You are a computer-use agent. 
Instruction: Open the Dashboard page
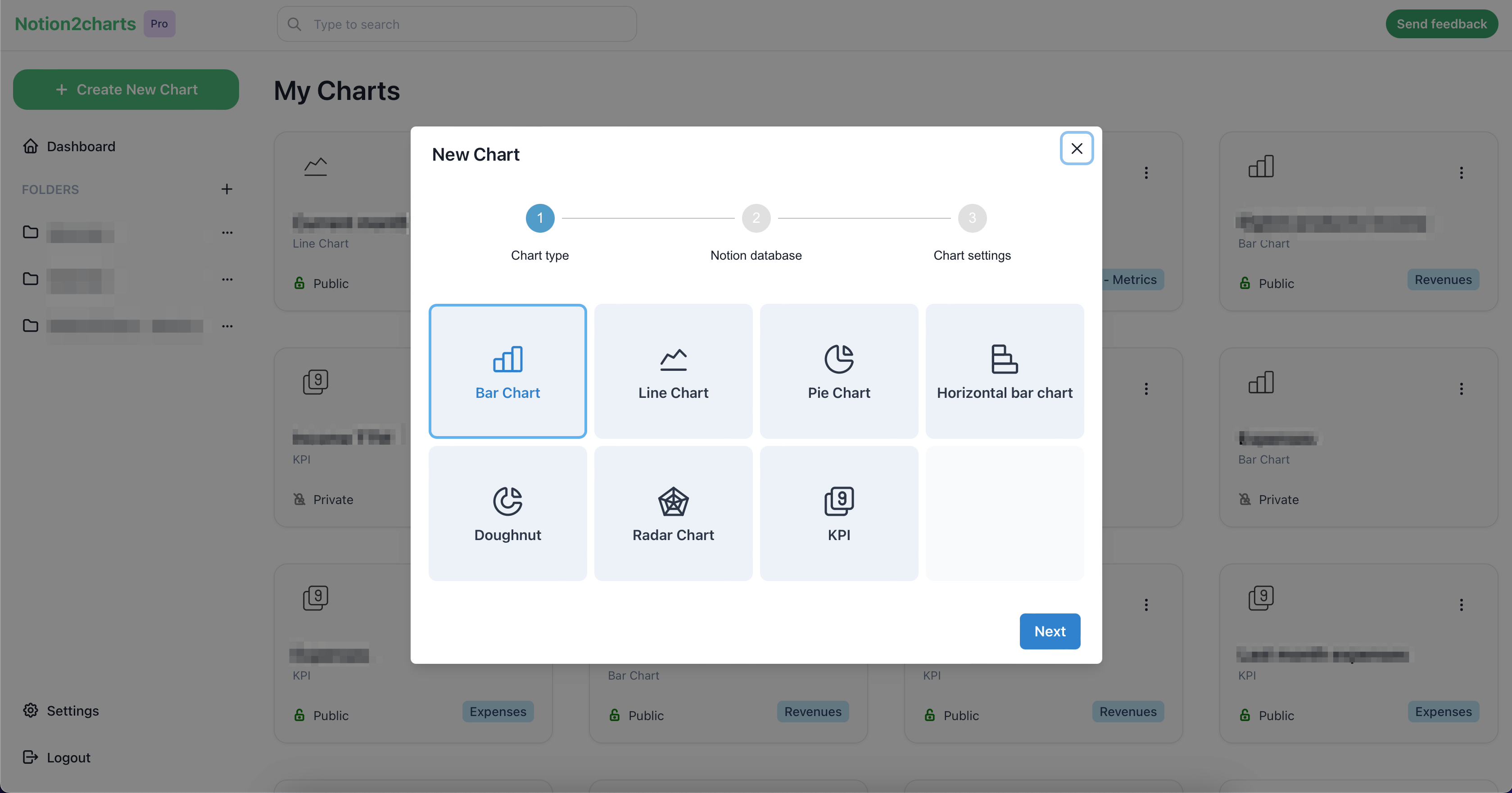point(69,146)
